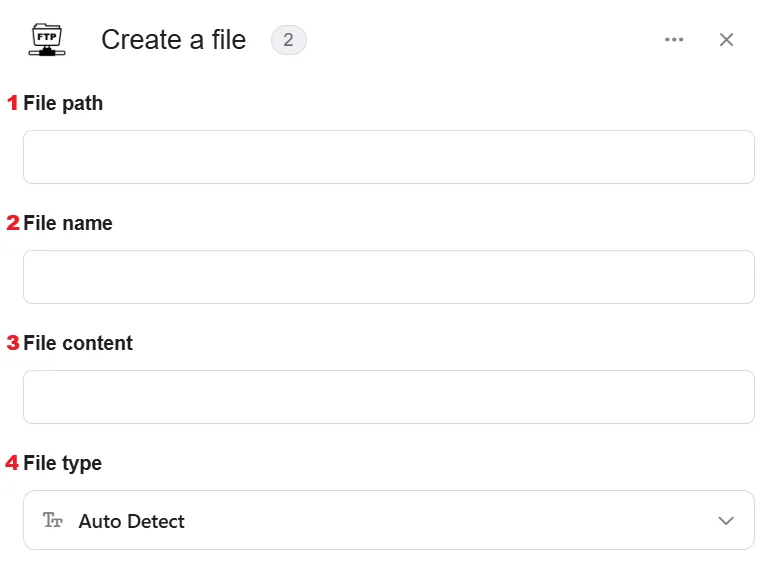Open the three-dot more options menu
The image size is (777, 576).
click(674, 40)
